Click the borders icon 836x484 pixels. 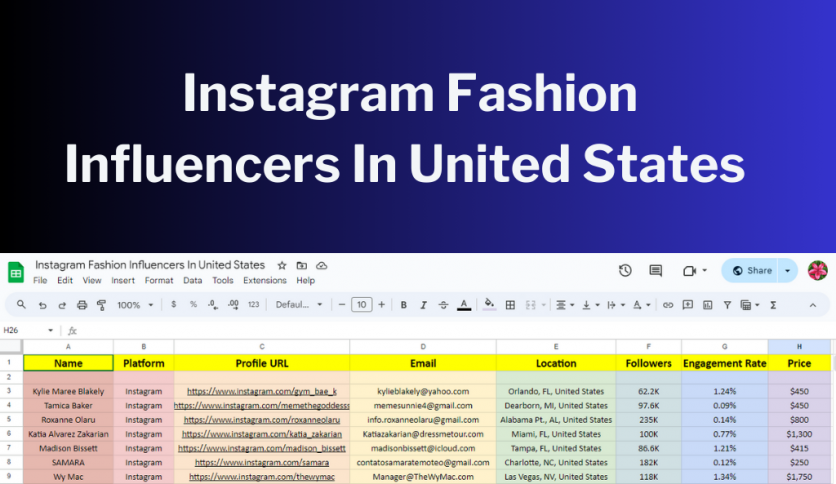(x=510, y=305)
